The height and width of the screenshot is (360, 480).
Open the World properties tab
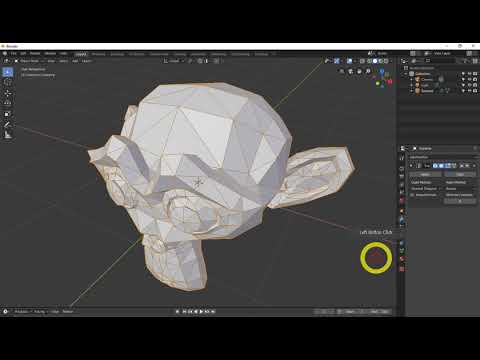(x=402, y=200)
